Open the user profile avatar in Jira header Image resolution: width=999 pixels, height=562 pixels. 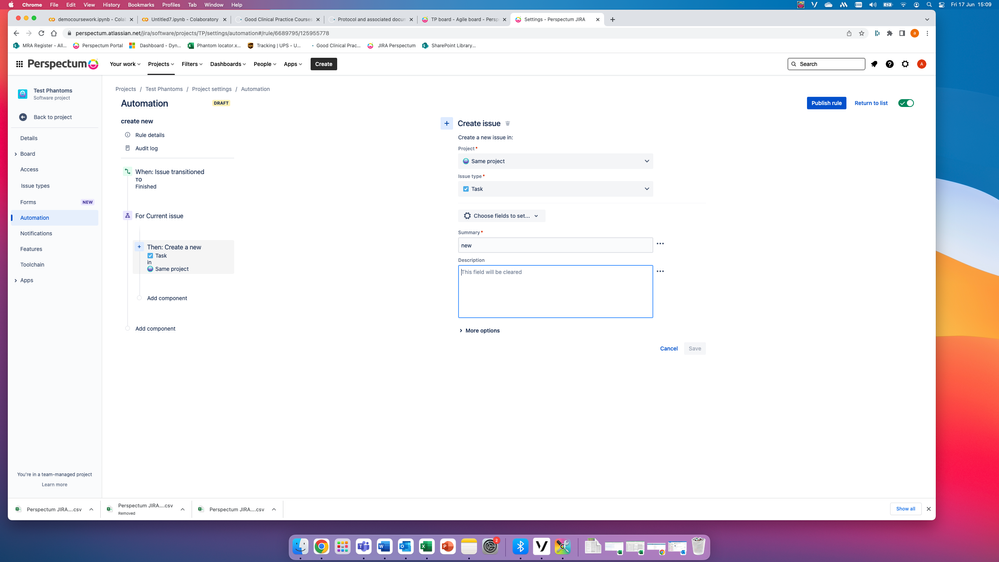[921, 64]
